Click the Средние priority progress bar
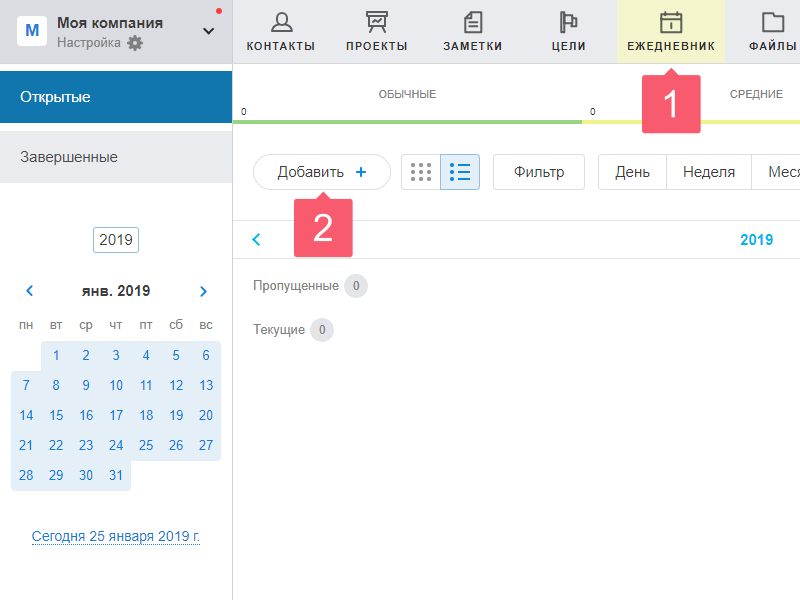 coord(691,122)
